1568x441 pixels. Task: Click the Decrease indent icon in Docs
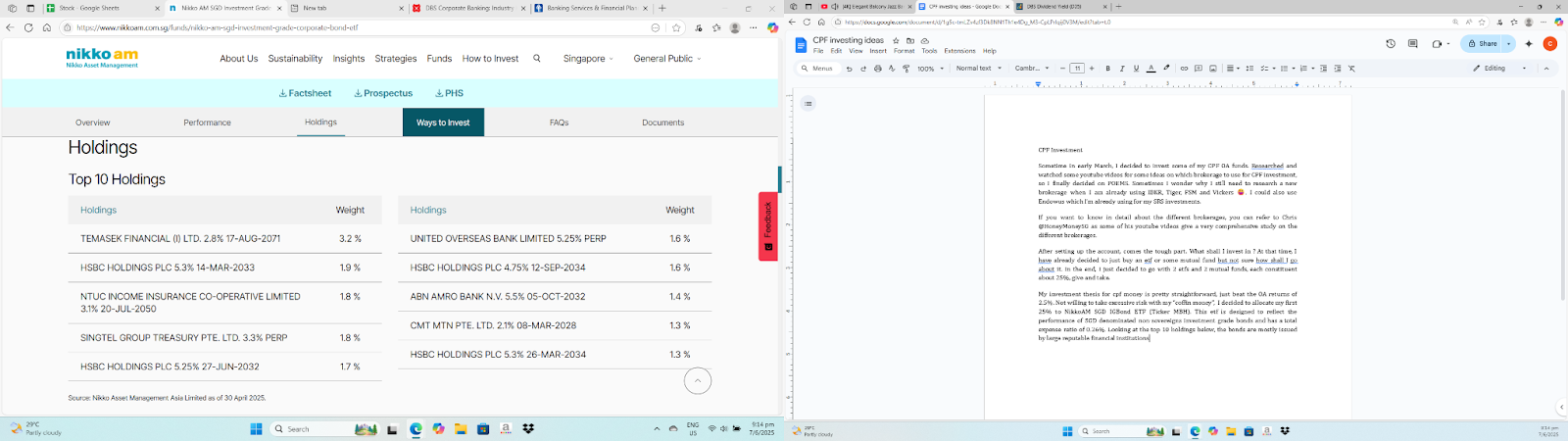click(1324, 69)
